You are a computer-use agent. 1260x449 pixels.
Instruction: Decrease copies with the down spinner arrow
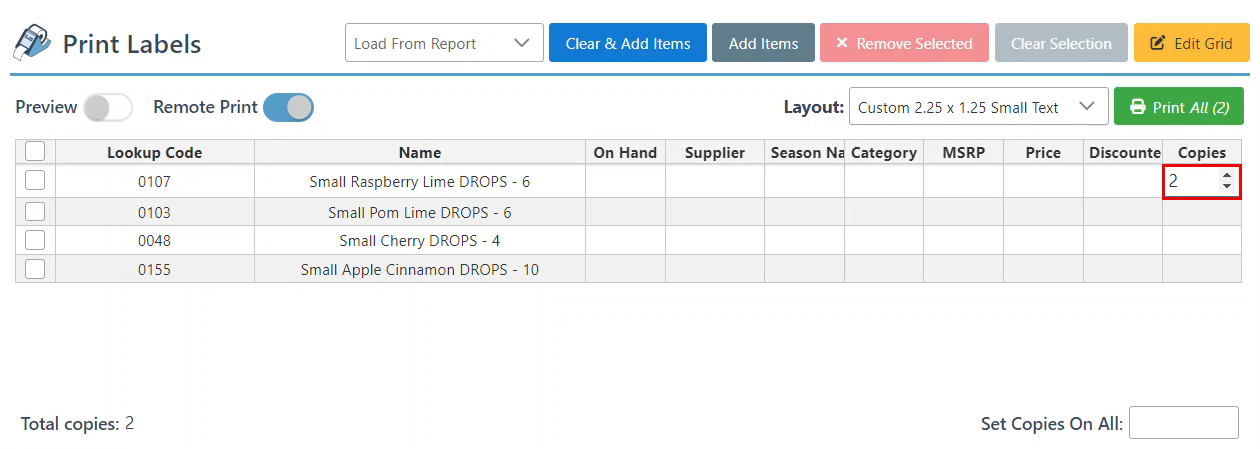1227,187
